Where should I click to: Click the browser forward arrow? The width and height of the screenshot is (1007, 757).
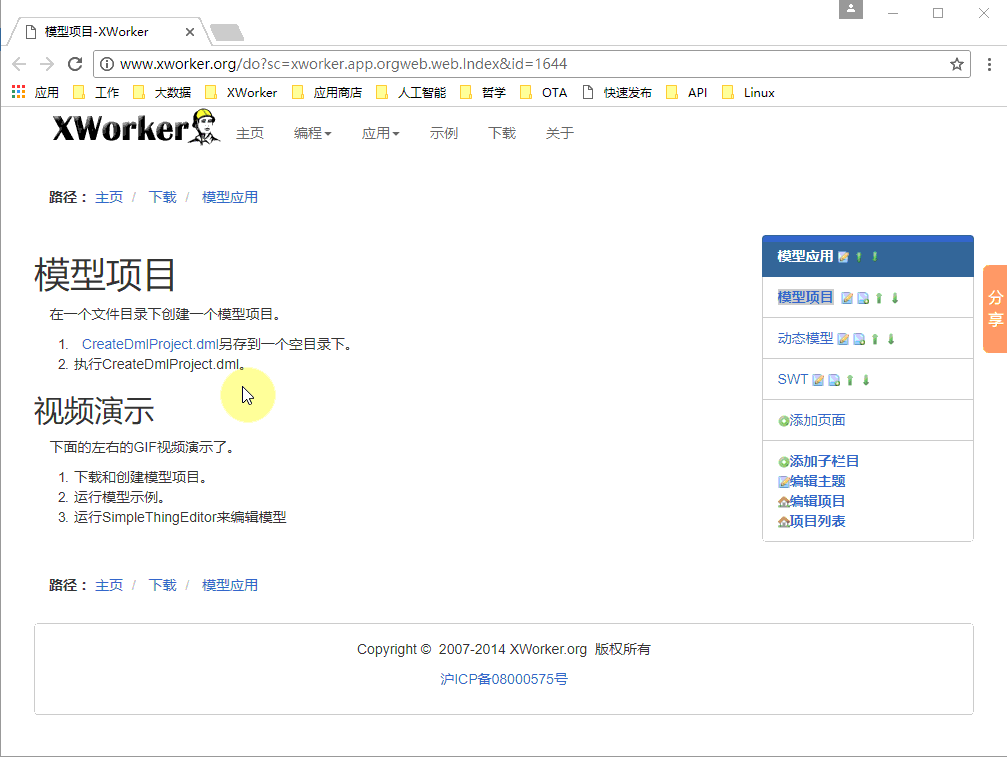coord(47,64)
